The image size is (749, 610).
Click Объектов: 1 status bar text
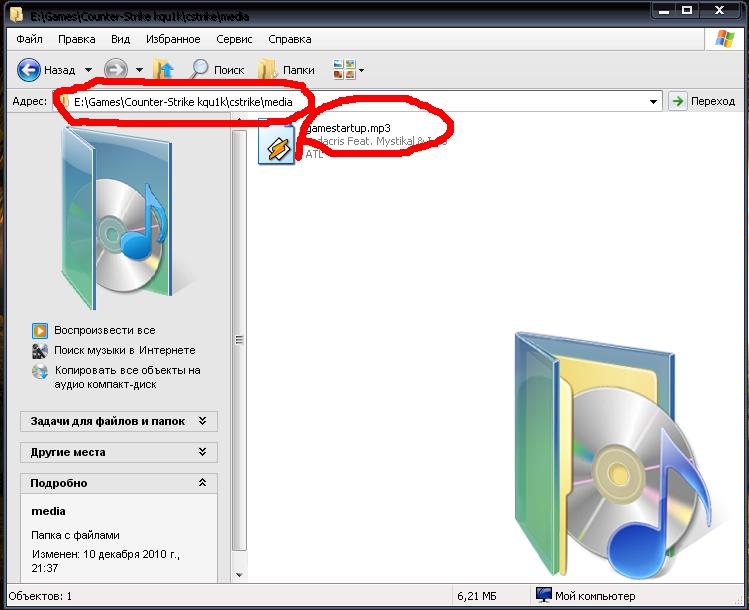point(40,596)
